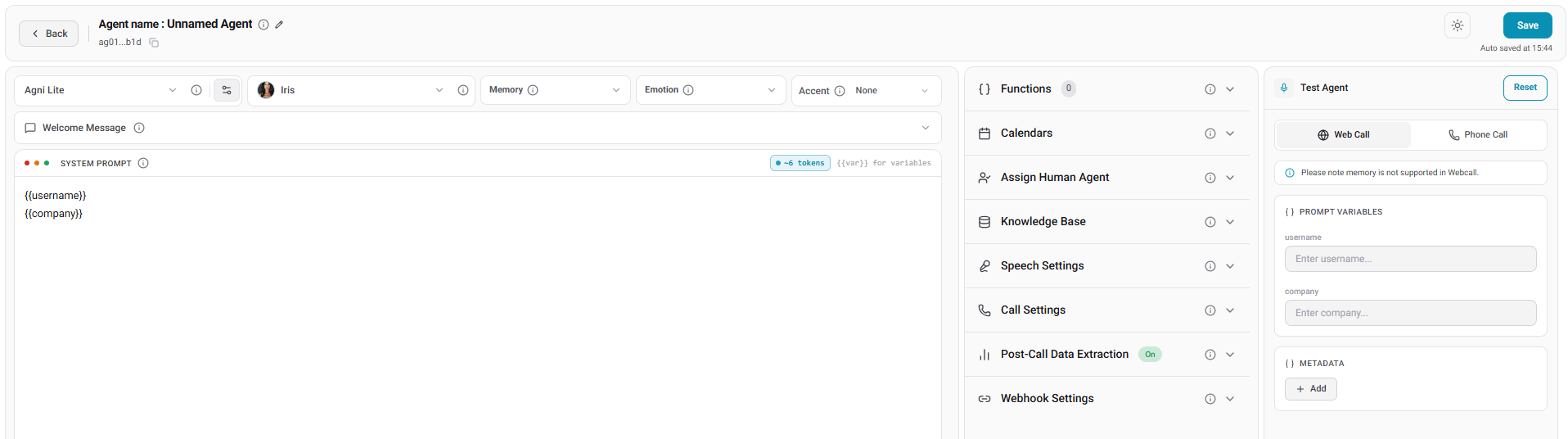Click the info icon beside Agni Lite
The height and width of the screenshot is (439, 1568).
tap(196, 90)
